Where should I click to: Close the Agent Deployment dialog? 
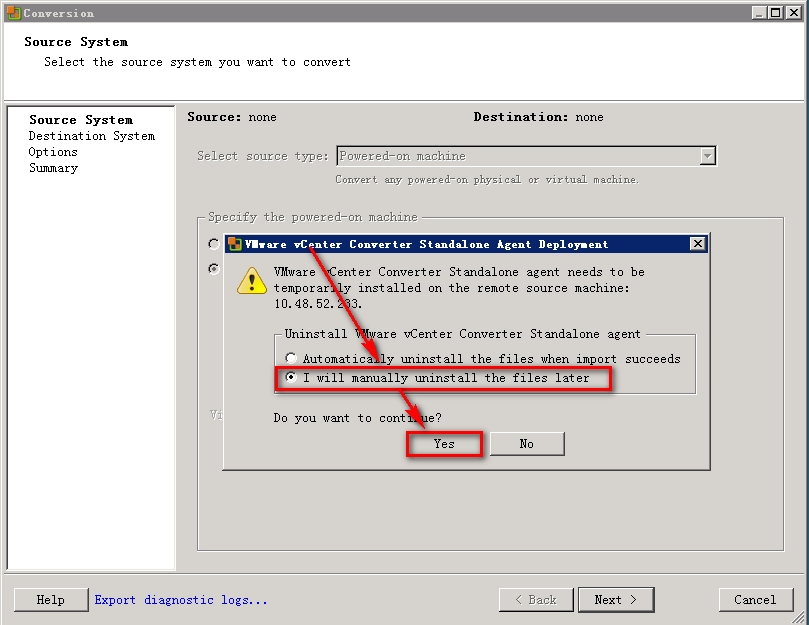click(698, 244)
